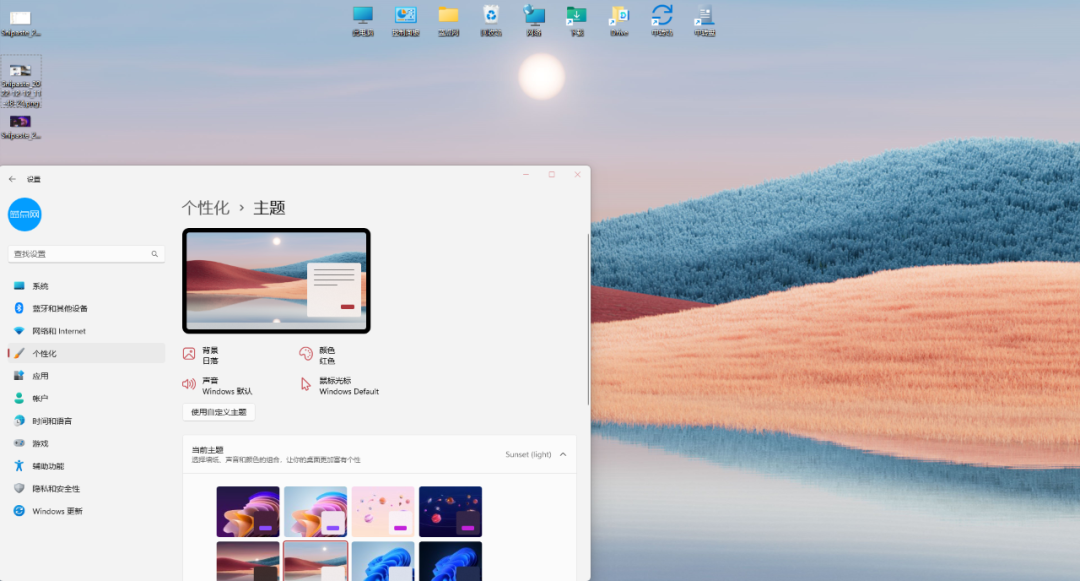Image resolution: width=1080 pixels, height=581 pixels.
Task: Choose the selected Sunset light theme thumbnail
Action: click(315, 561)
